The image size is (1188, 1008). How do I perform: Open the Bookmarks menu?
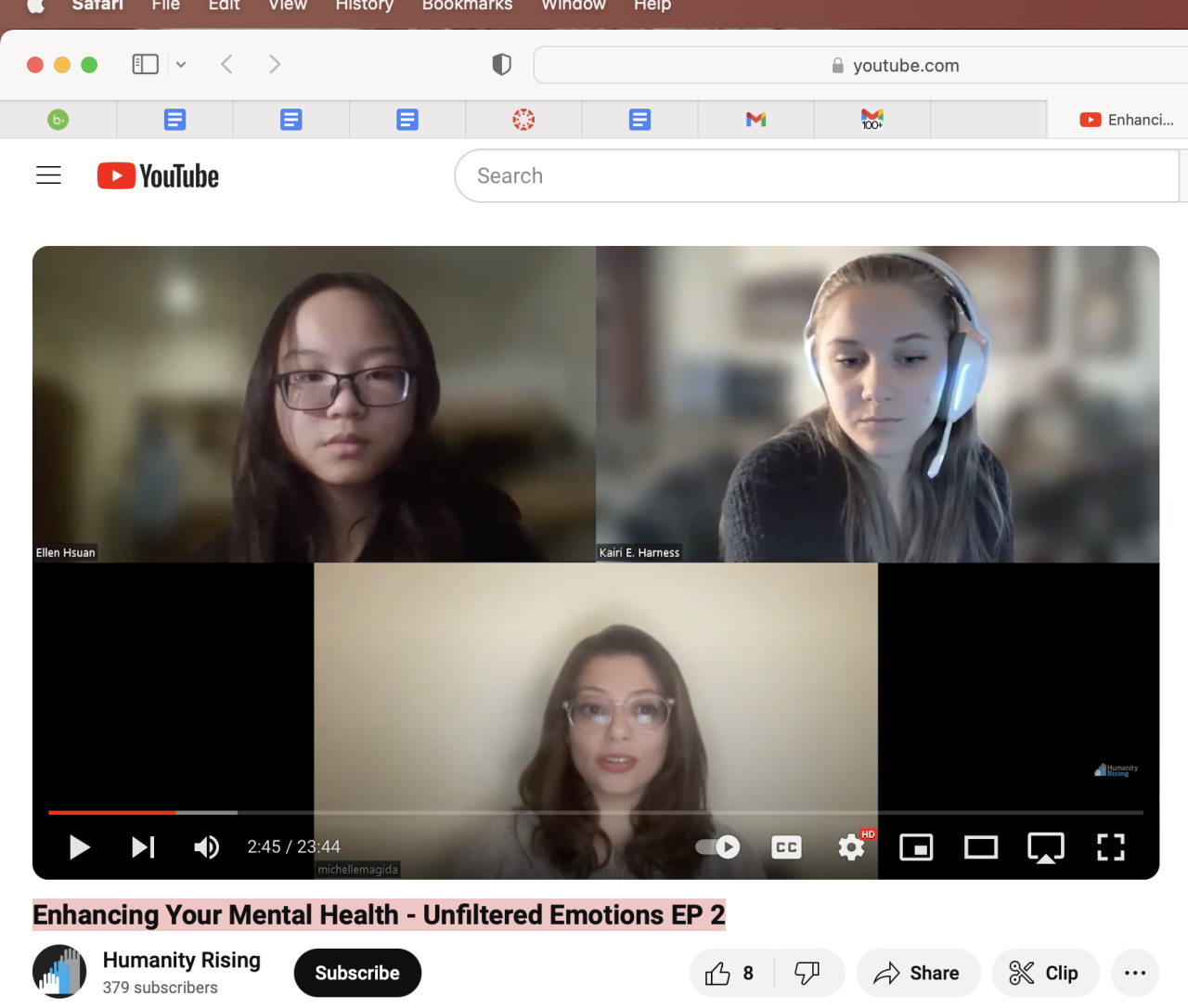pyautogui.click(x=467, y=5)
